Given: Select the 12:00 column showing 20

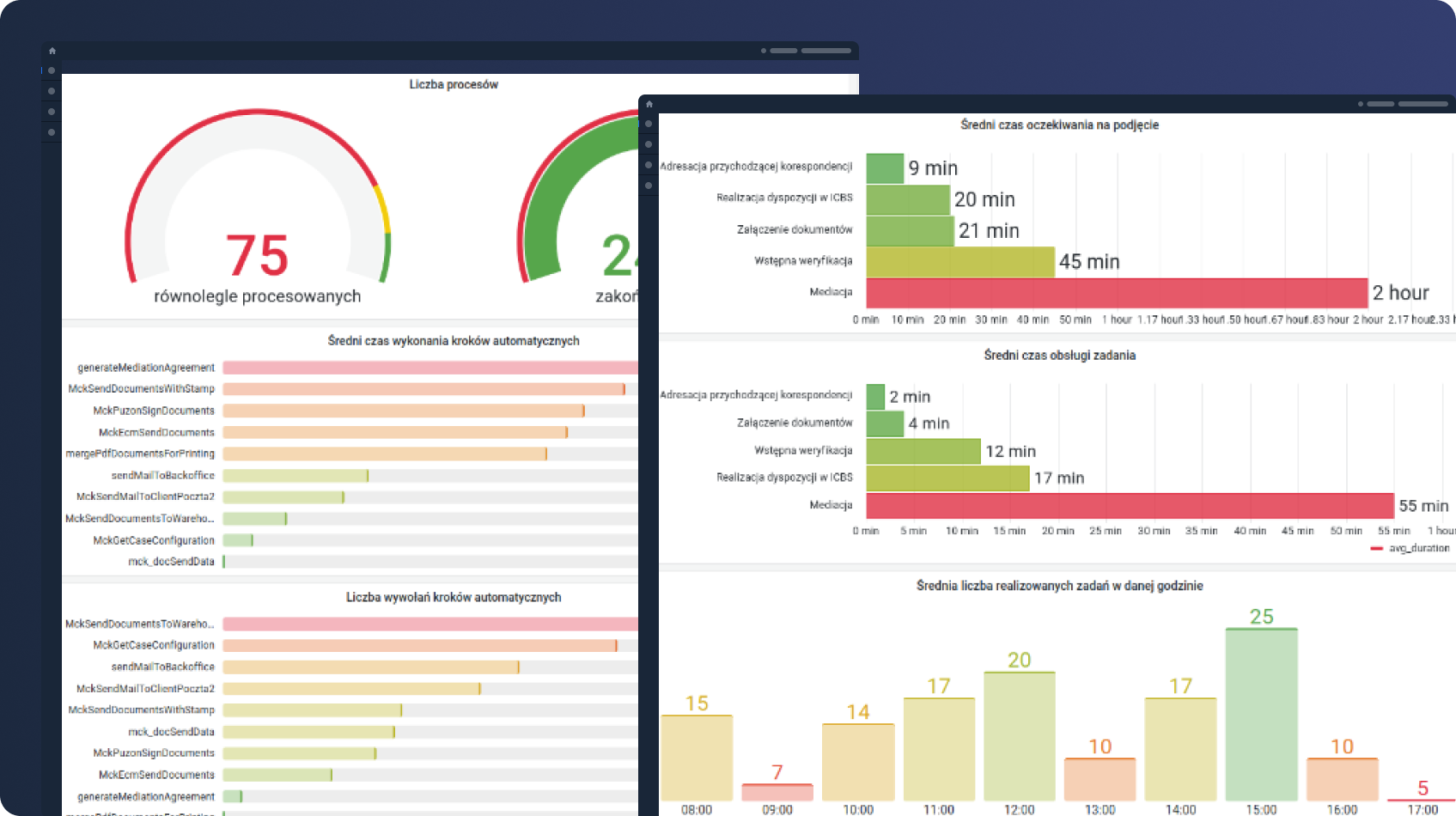Looking at the screenshot, I should [x=1020, y=737].
